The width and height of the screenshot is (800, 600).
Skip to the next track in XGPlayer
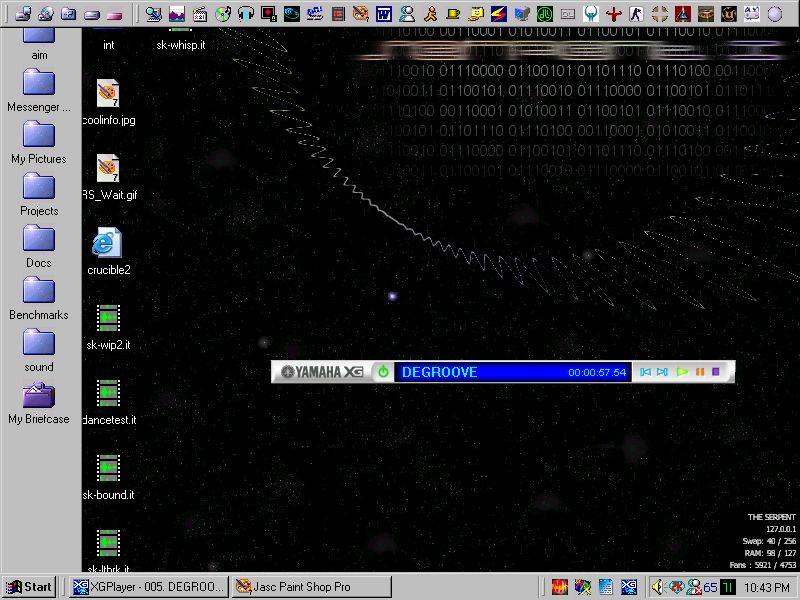[663, 372]
